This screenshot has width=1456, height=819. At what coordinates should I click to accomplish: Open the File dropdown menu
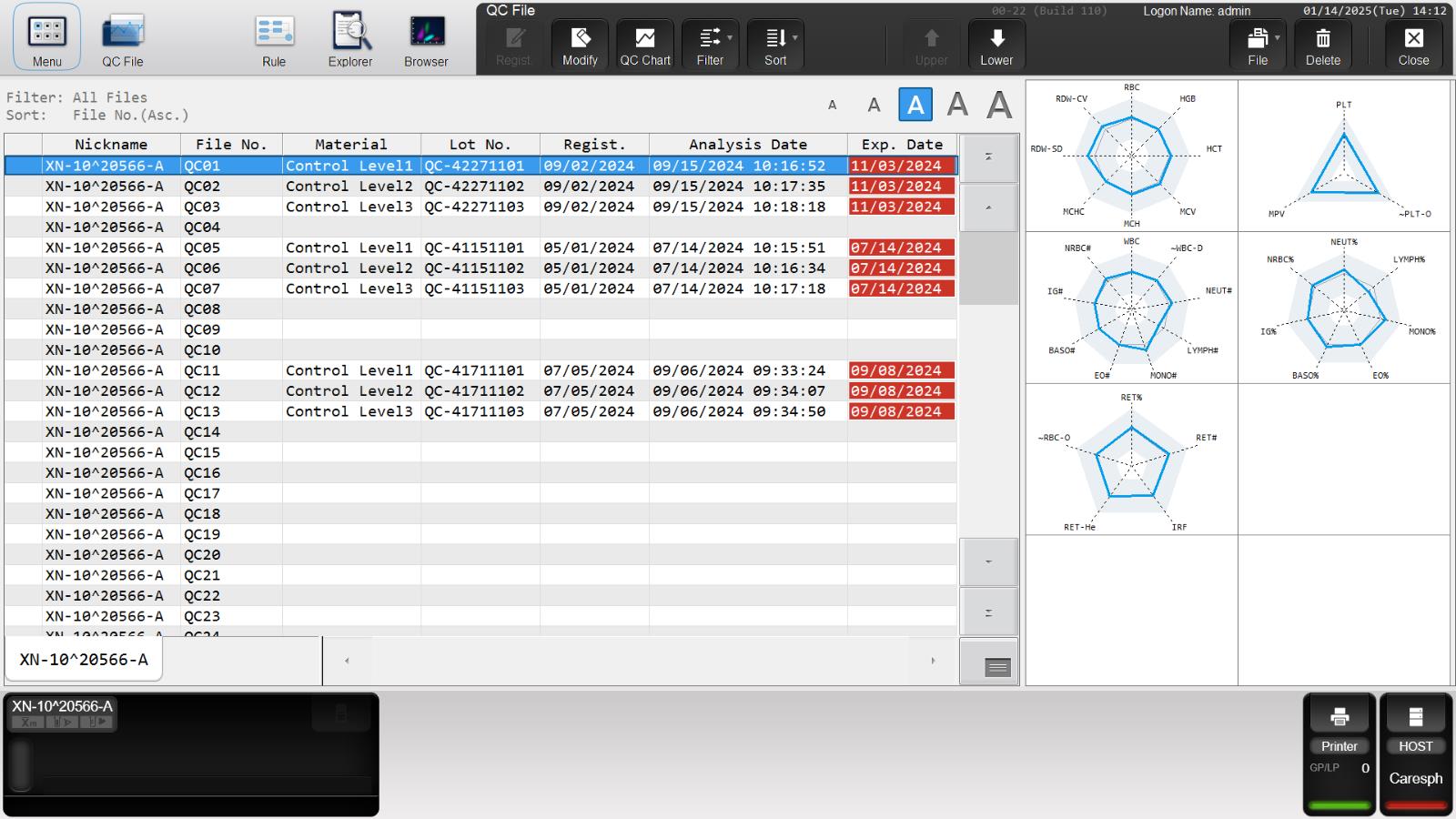point(1258,45)
